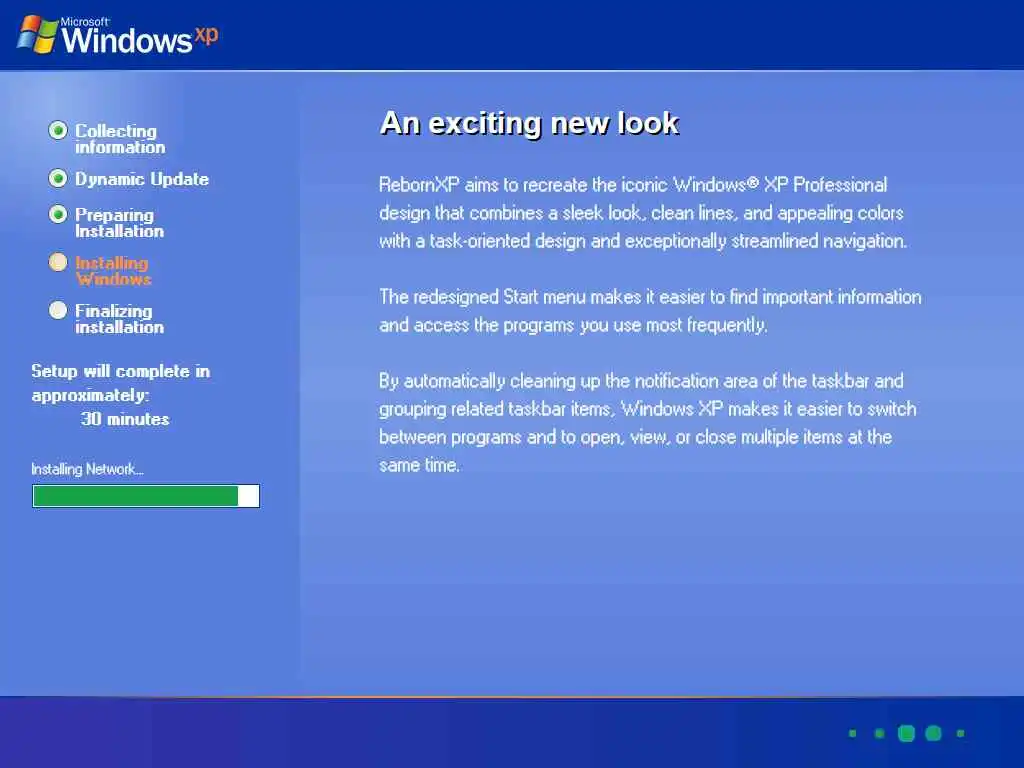Image resolution: width=1024 pixels, height=768 pixels.
Task: Click the Installing Network status text
Action: [x=88, y=469]
